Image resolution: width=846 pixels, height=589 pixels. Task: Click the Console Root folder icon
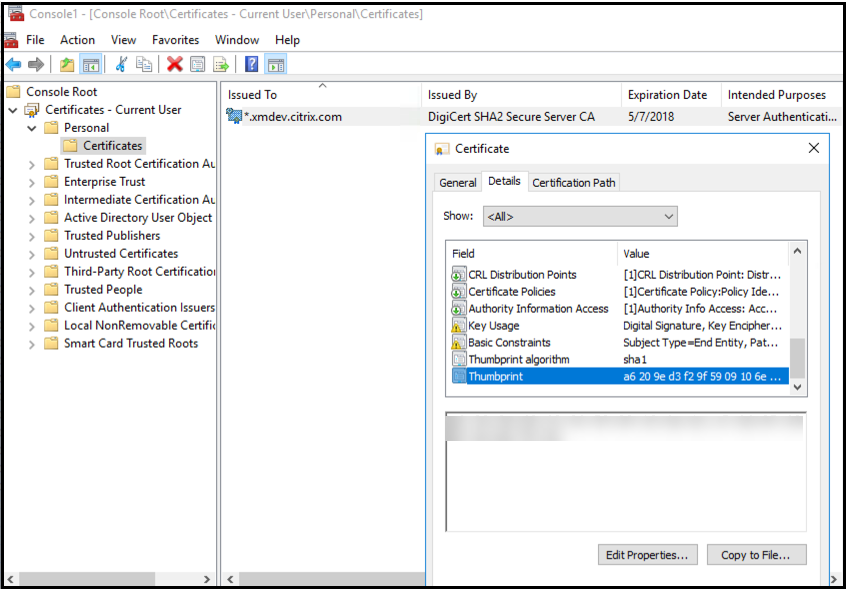click(x=13, y=92)
